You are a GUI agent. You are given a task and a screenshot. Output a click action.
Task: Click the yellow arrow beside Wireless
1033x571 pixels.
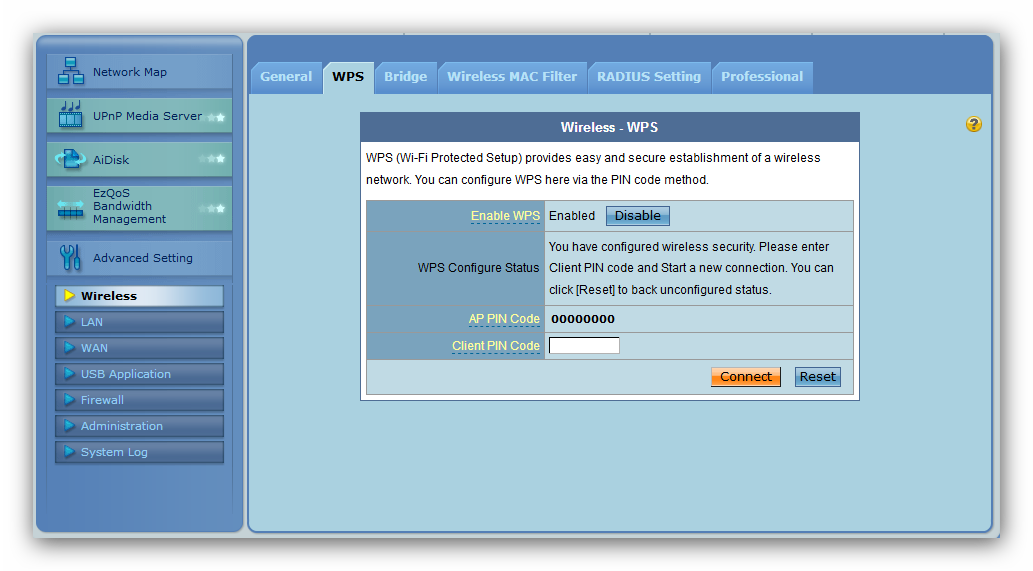[69, 296]
